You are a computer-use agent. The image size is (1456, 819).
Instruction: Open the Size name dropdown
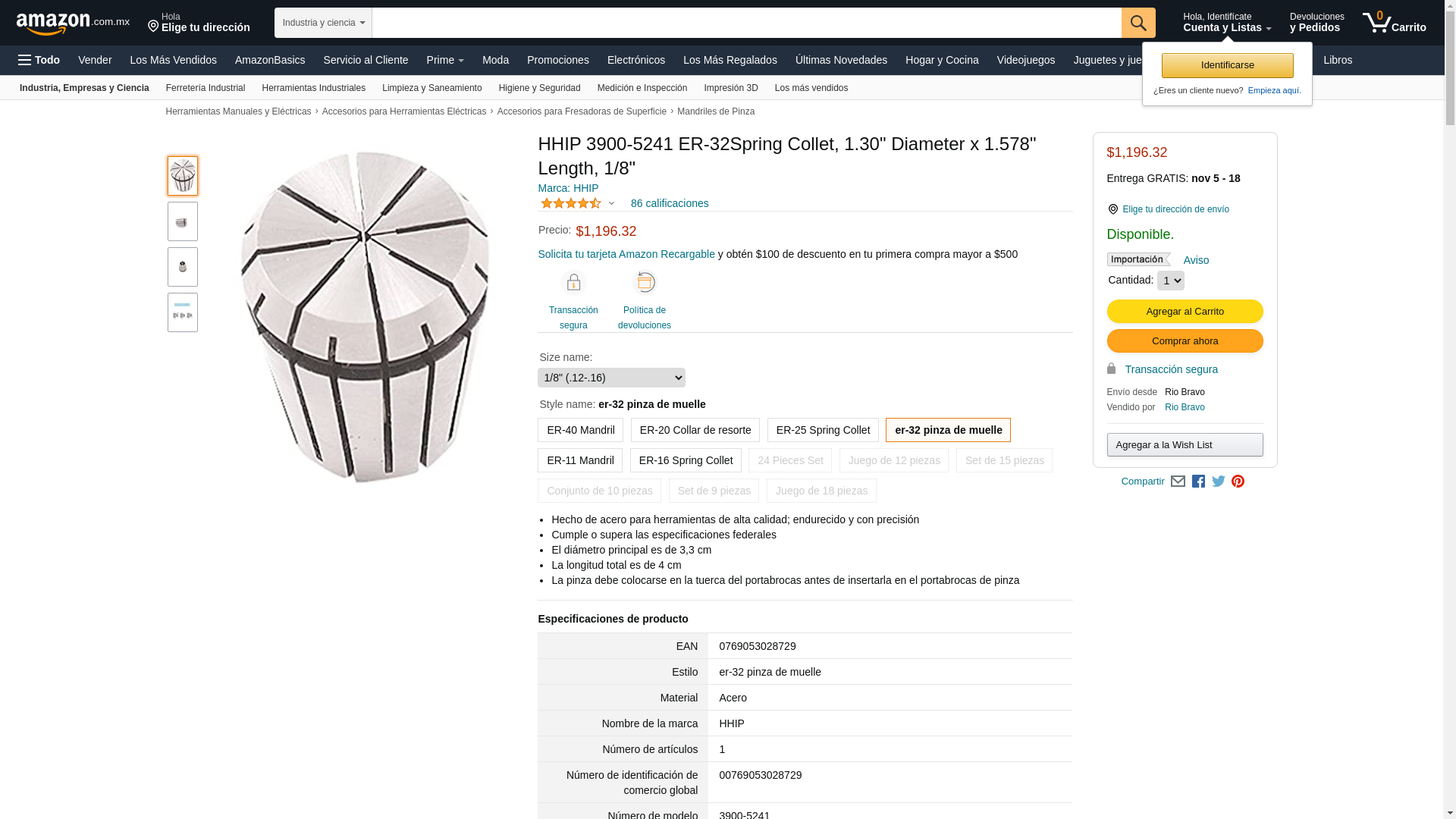[x=611, y=378]
